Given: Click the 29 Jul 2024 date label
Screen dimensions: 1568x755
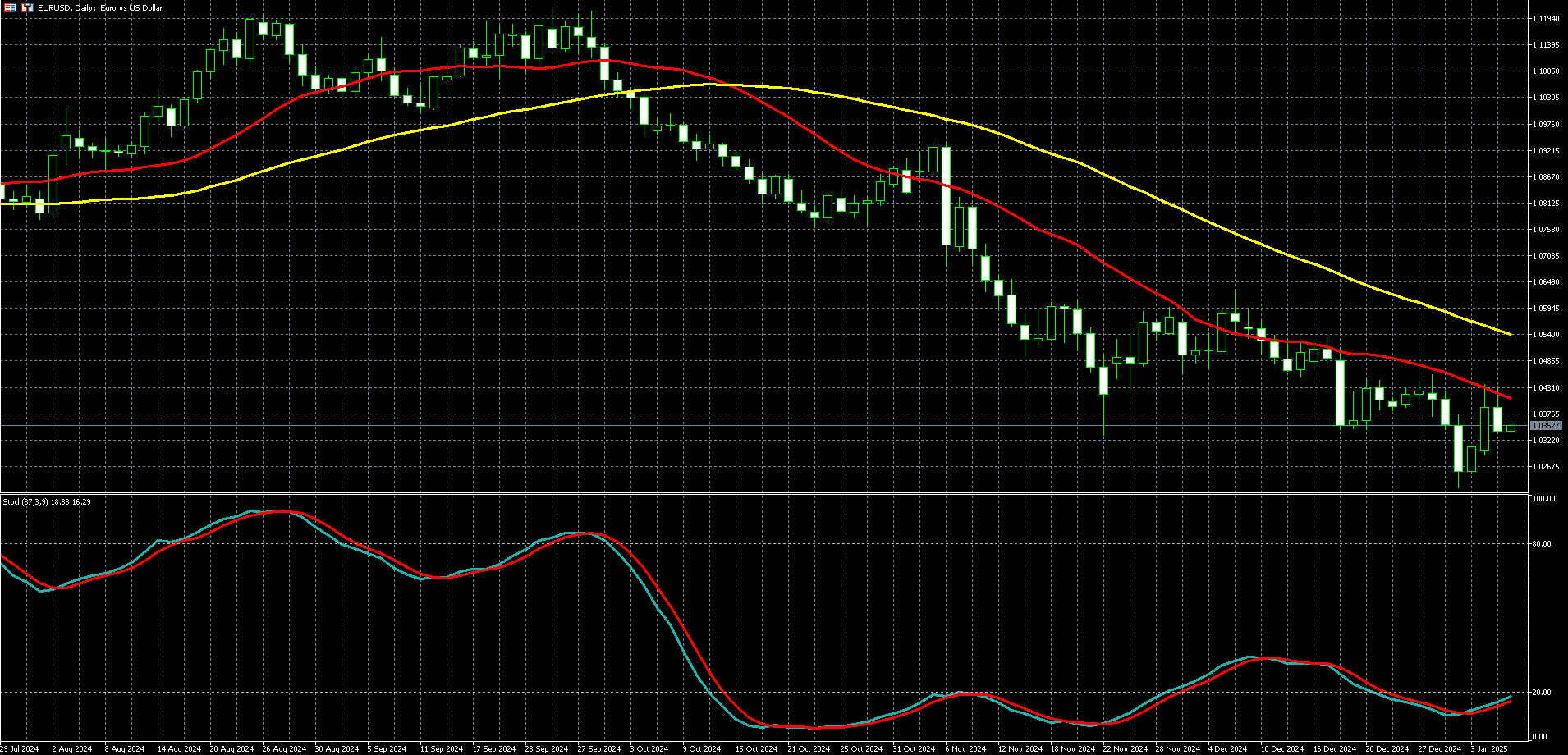Looking at the screenshot, I should [x=20, y=748].
